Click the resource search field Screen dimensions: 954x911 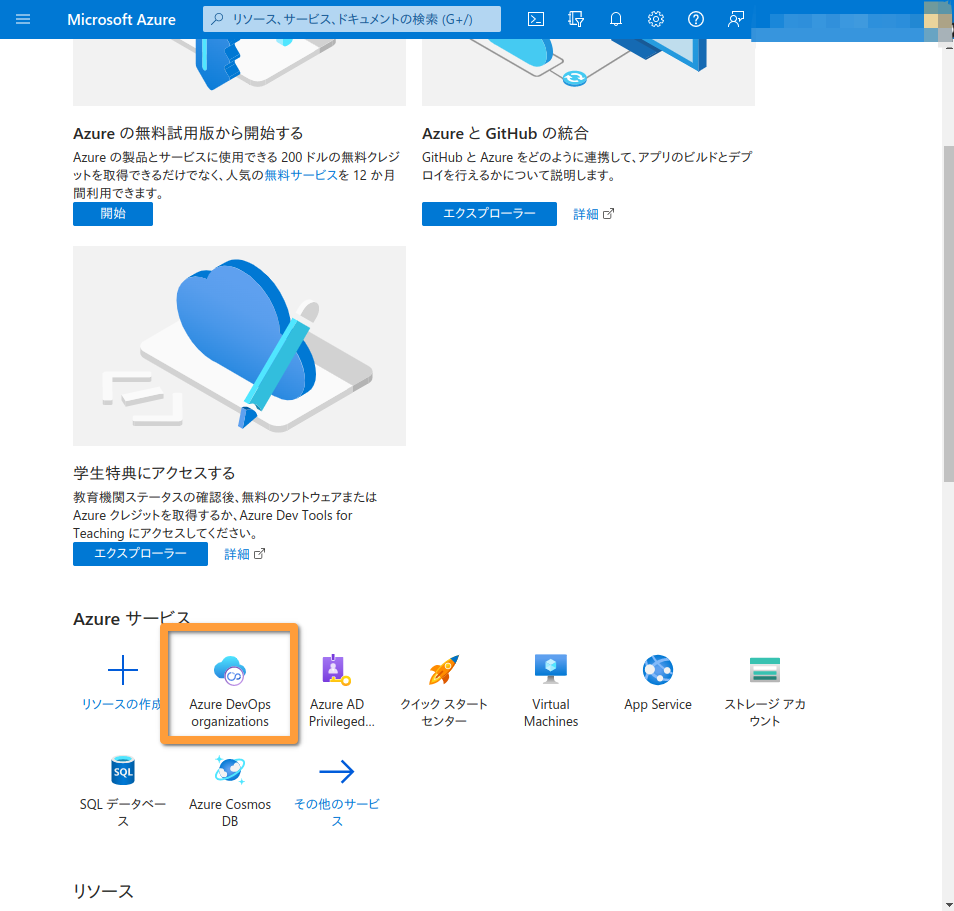(x=350, y=18)
